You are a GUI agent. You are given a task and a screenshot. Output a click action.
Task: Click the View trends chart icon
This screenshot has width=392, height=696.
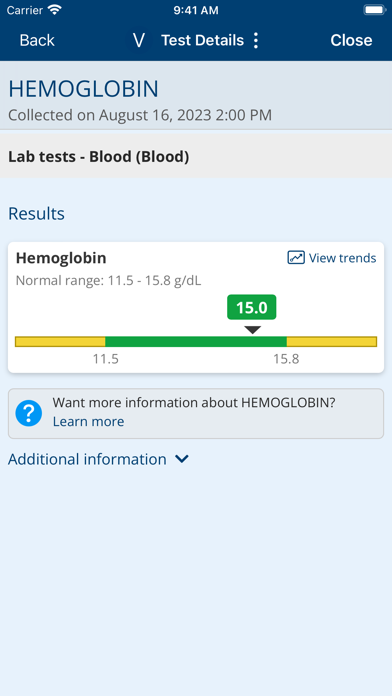pyautogui.click(x=296, y=258)
